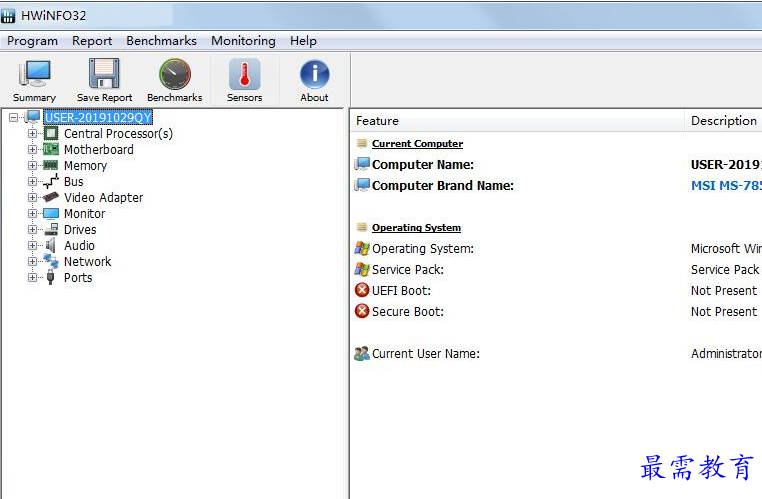This screenshot has height=499, width=762.
Task: Click the Current Computer section heading
Action: [417, 144]
